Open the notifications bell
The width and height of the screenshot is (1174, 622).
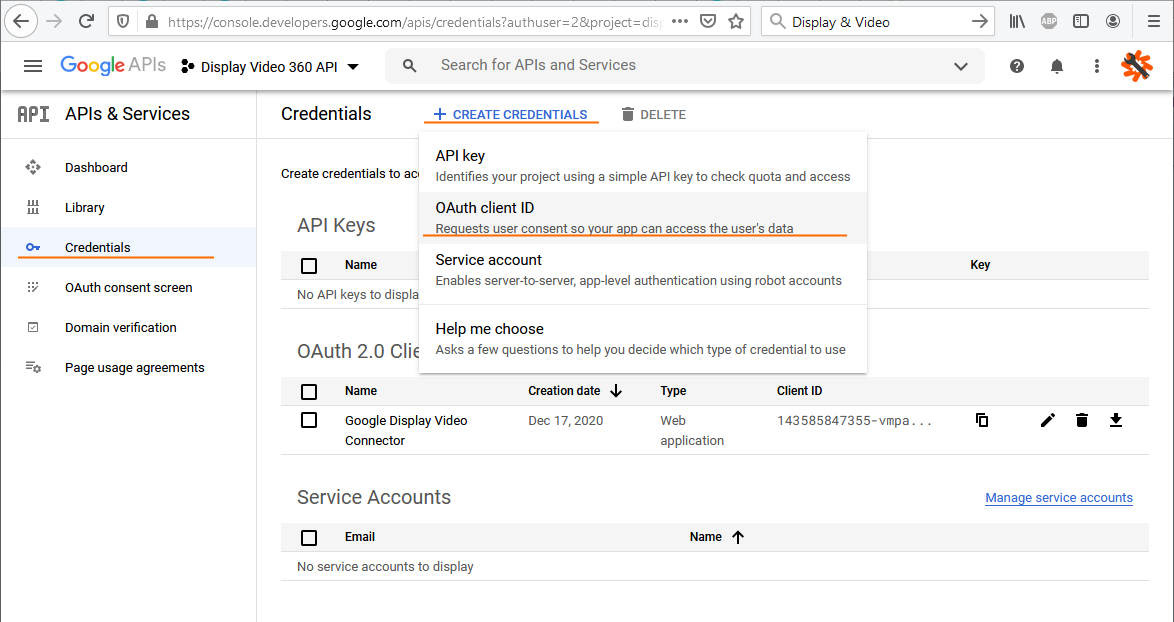point(1057,66)
